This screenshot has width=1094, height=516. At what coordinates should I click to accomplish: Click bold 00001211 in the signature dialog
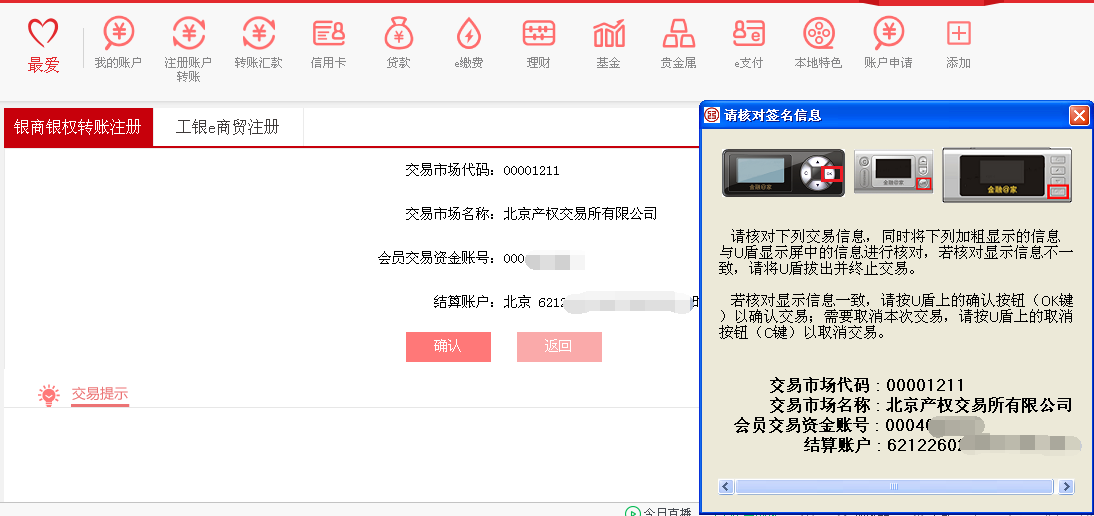point(925,385)
